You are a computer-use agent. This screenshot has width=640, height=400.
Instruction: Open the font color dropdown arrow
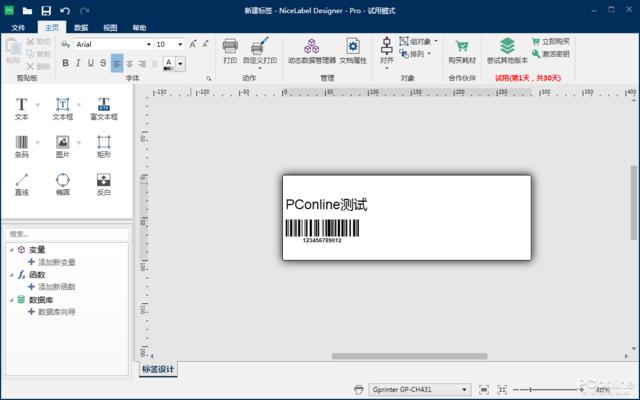coord(180,64)
